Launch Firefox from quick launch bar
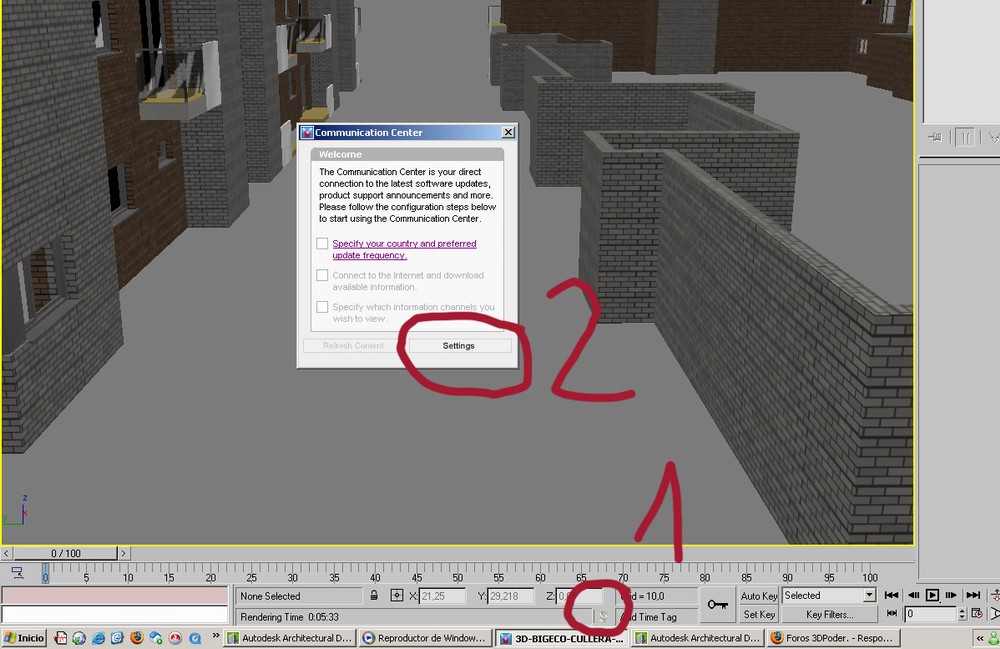The image size is (1000, 649). pyautogui.click(x=136, y=638)
